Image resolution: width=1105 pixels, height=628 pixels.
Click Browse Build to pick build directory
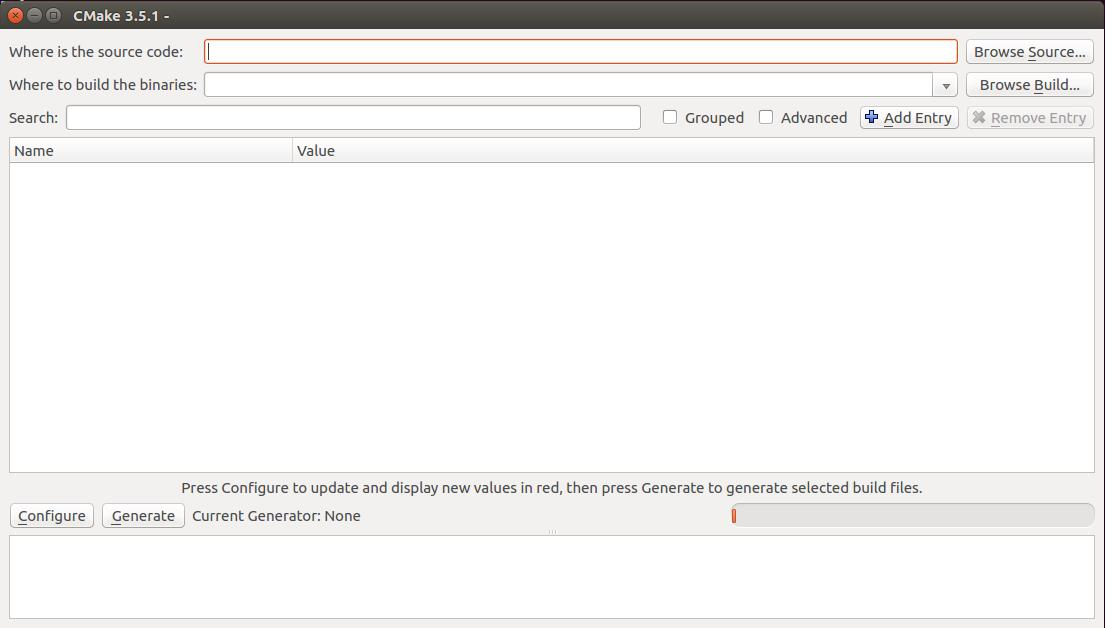click(x=1029, y=84)
